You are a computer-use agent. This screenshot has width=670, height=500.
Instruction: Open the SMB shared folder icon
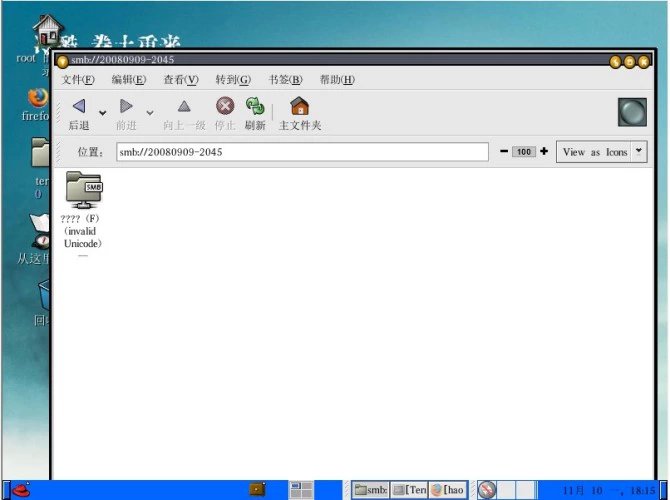[84, 189]
